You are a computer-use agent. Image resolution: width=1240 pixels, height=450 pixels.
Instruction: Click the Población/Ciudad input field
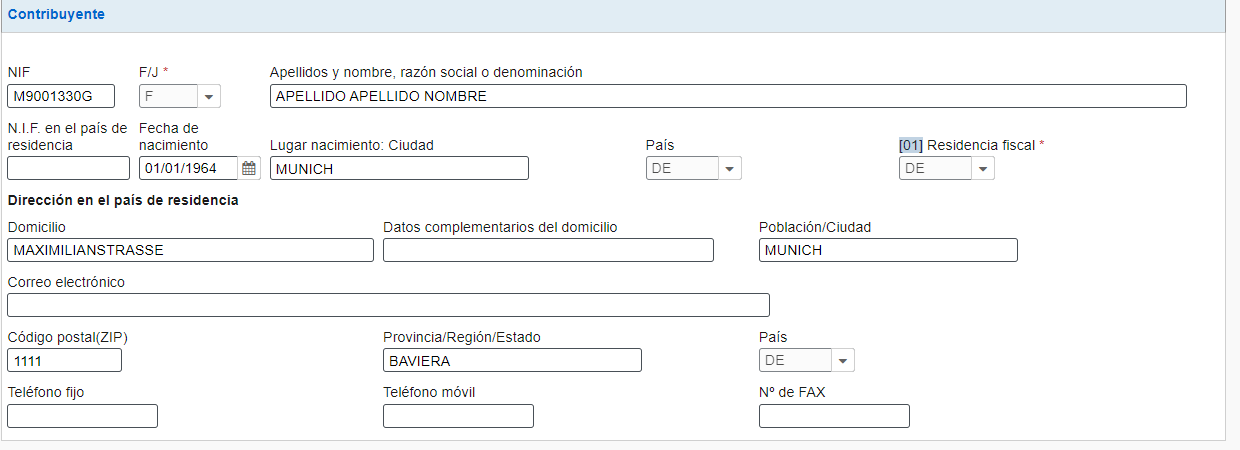coord(888,250)
